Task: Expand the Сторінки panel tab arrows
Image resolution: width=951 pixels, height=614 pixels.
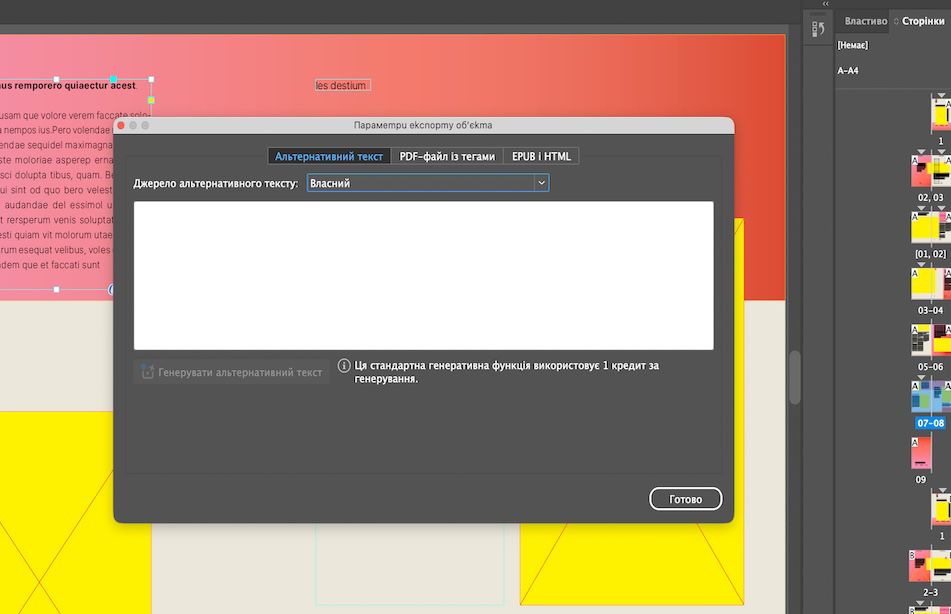Action: (896, 21)
